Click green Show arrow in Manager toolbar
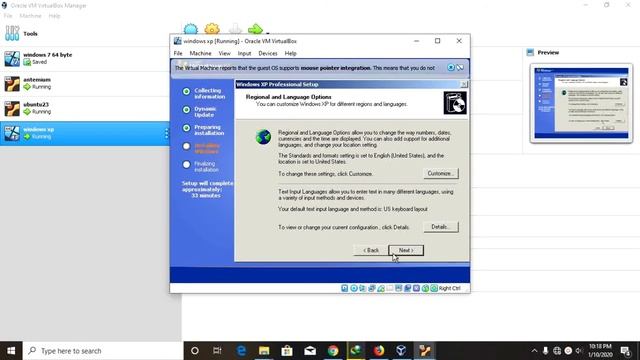 (256, 29)
